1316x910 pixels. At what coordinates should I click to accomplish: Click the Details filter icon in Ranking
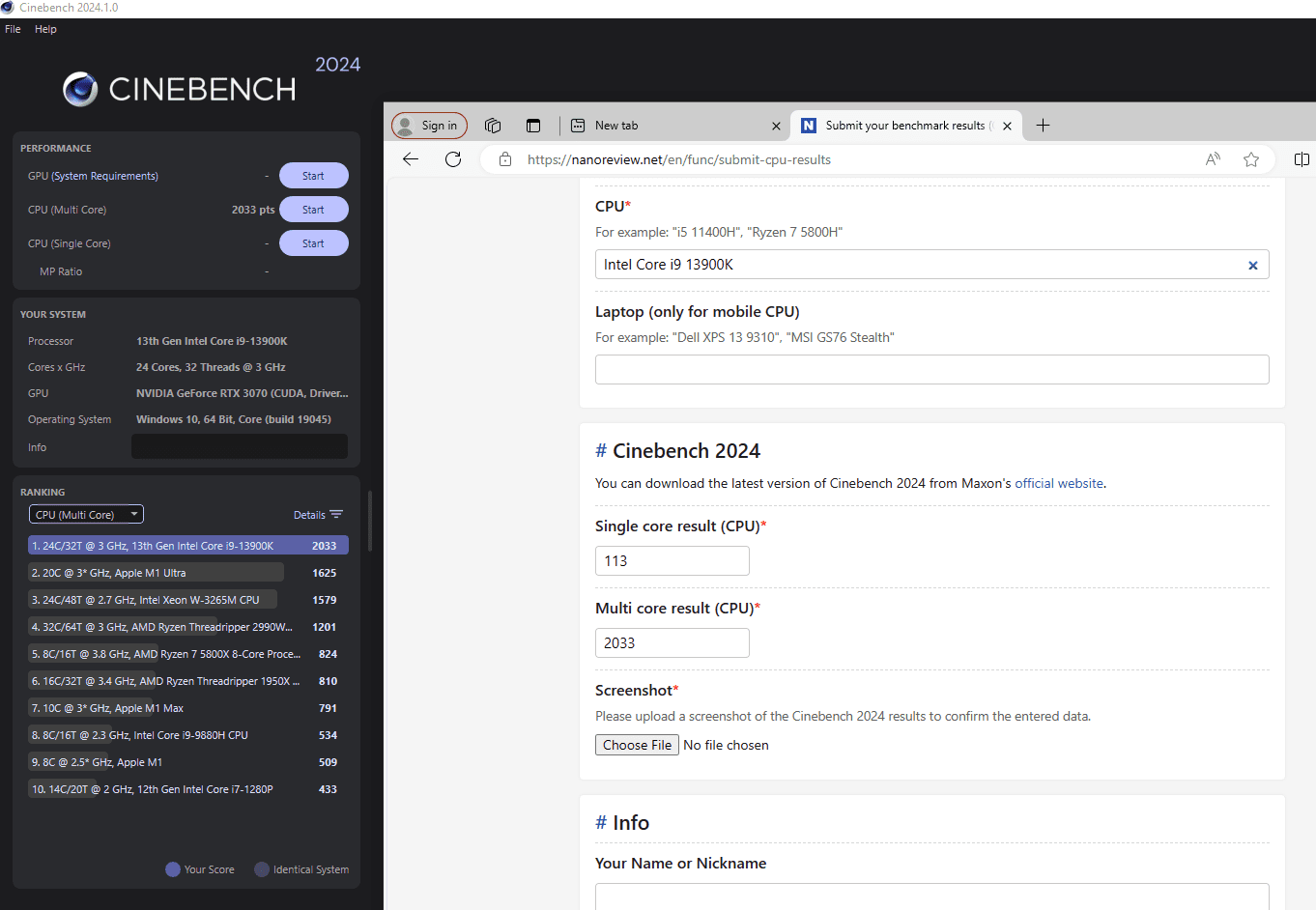point(336,515)
